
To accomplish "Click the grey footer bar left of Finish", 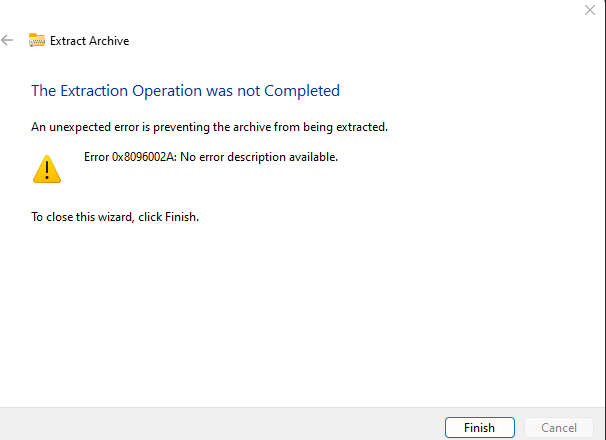I will pyautogui.click(x=222, y=424).
